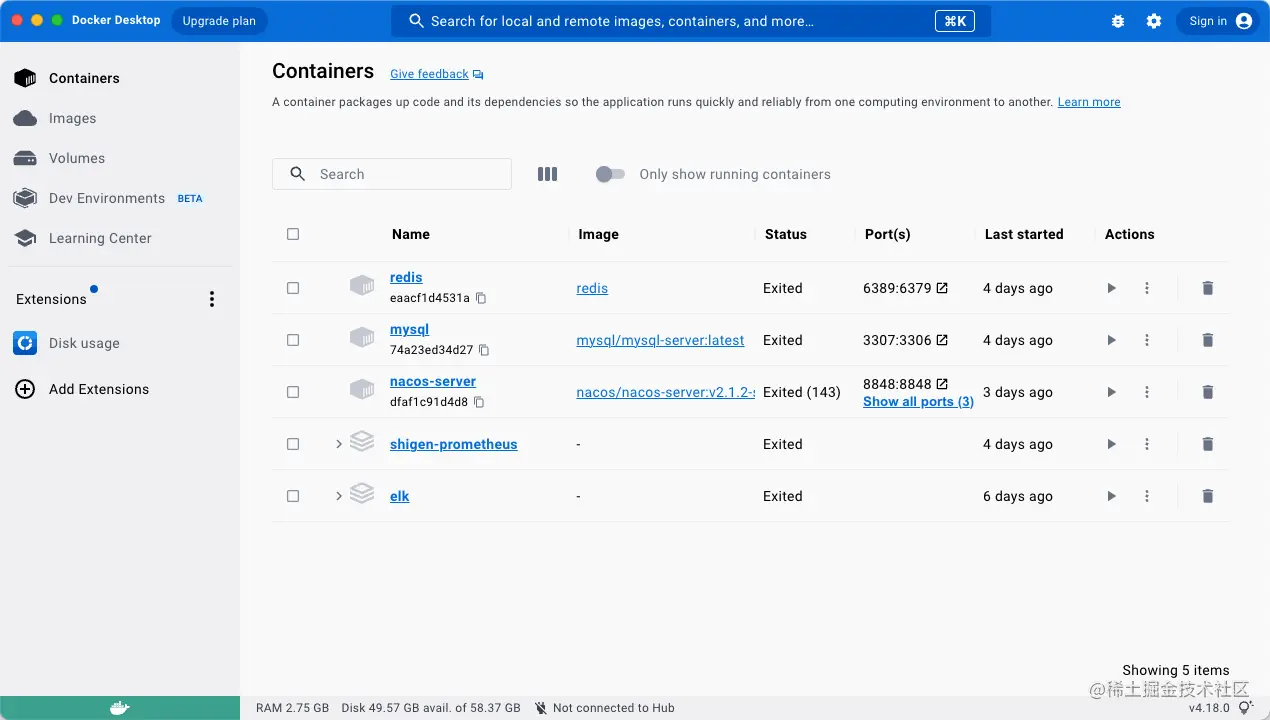Image resolution: width=1270 pixels, height=720 pixels.
Task: Click the lightbulb tips icon near version
Action: click(1245, 707)
